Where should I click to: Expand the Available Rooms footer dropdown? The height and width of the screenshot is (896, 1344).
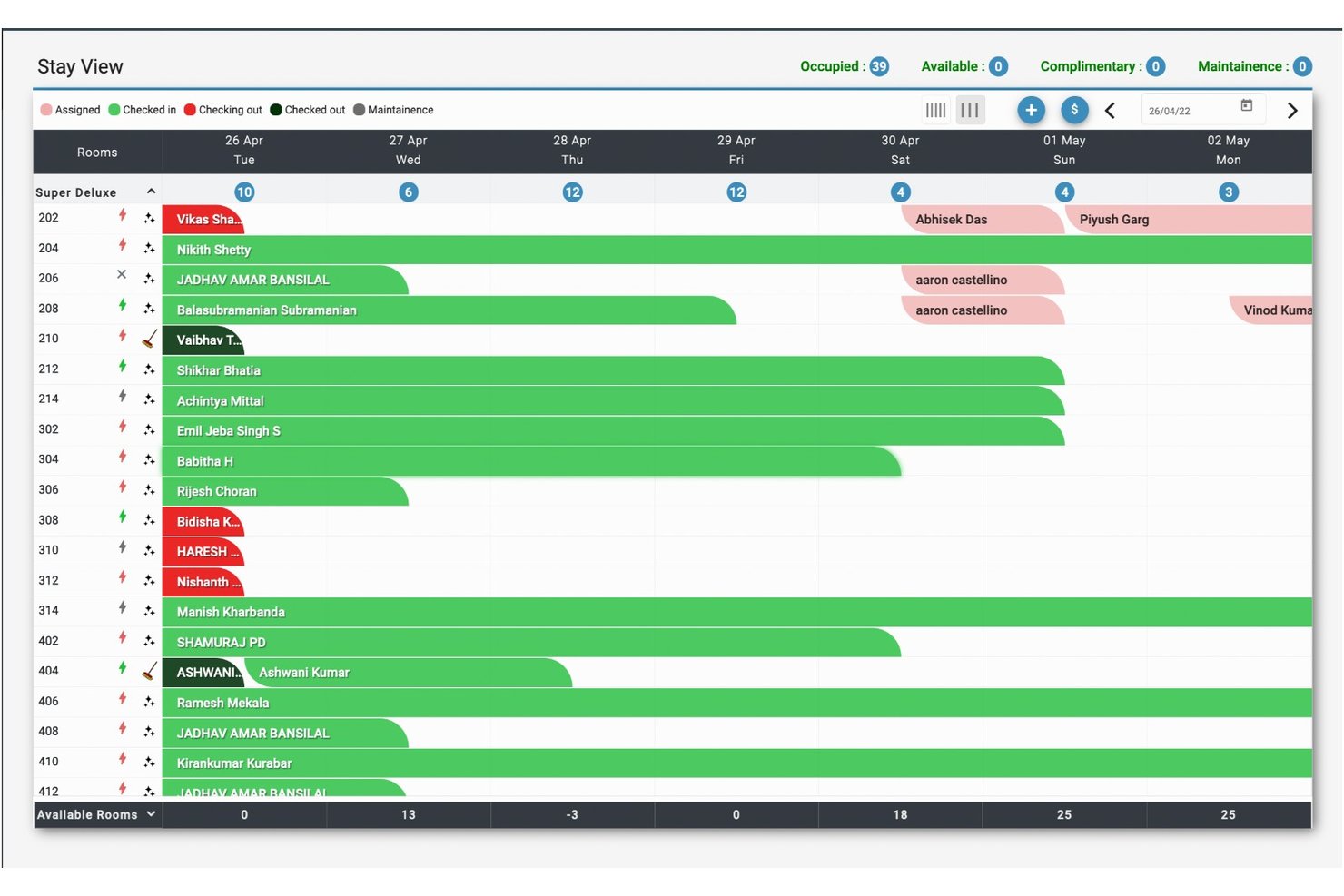coord(151,814)
